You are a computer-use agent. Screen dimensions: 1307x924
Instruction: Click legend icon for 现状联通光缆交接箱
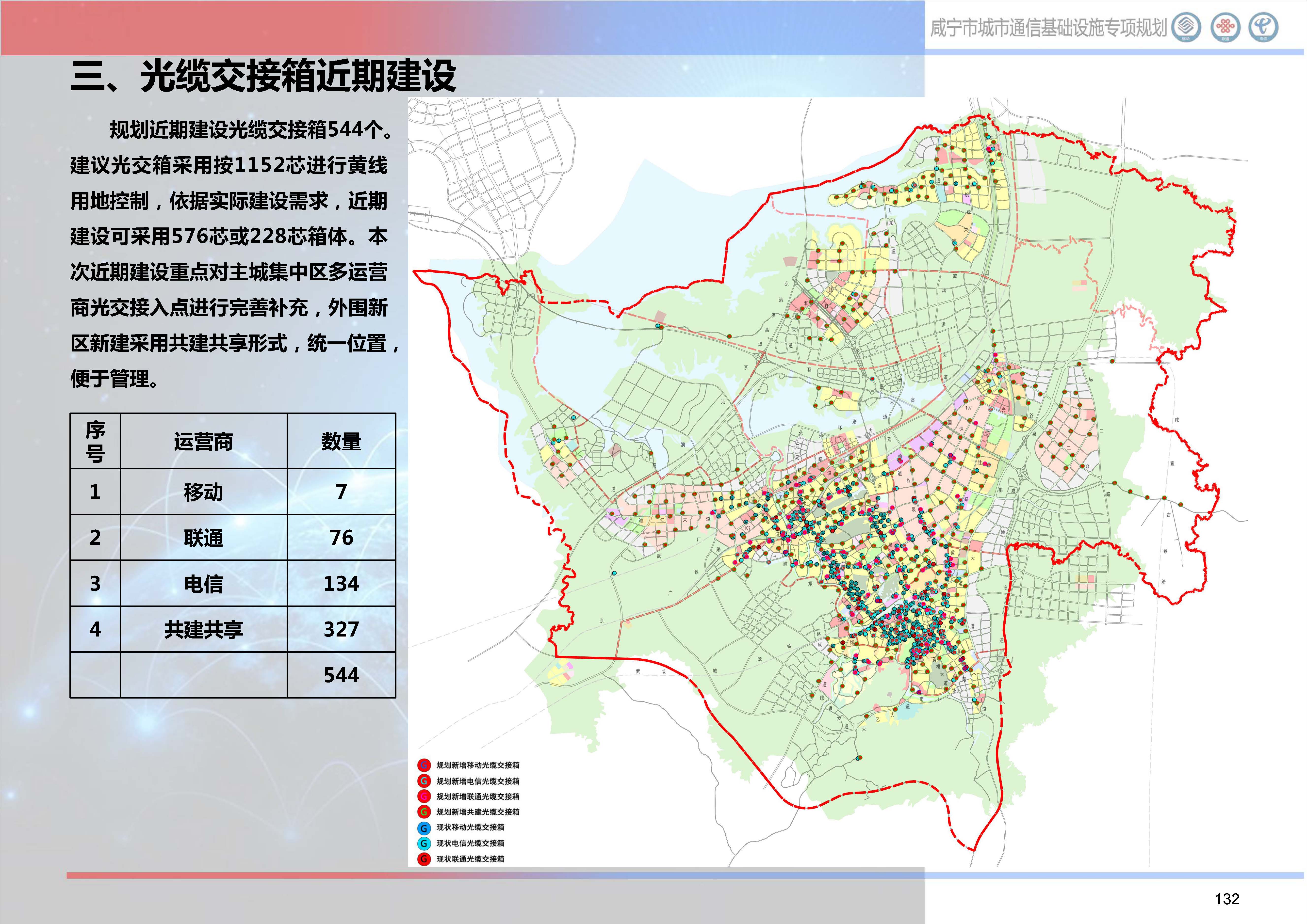[x=424, y=859]
